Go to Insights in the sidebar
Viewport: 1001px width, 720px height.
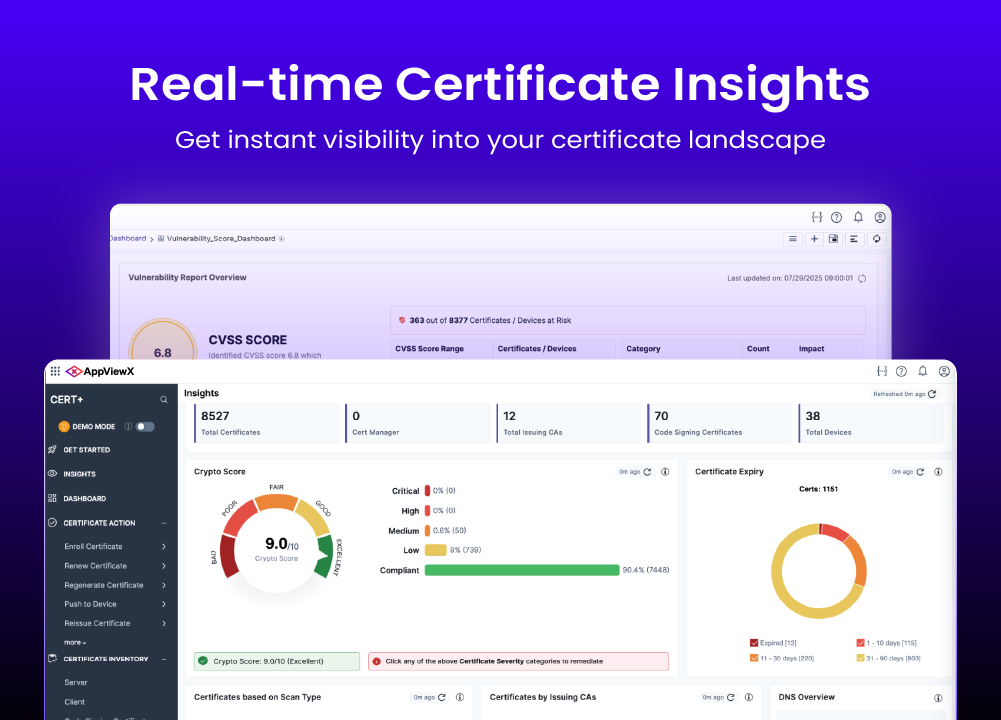79,474
